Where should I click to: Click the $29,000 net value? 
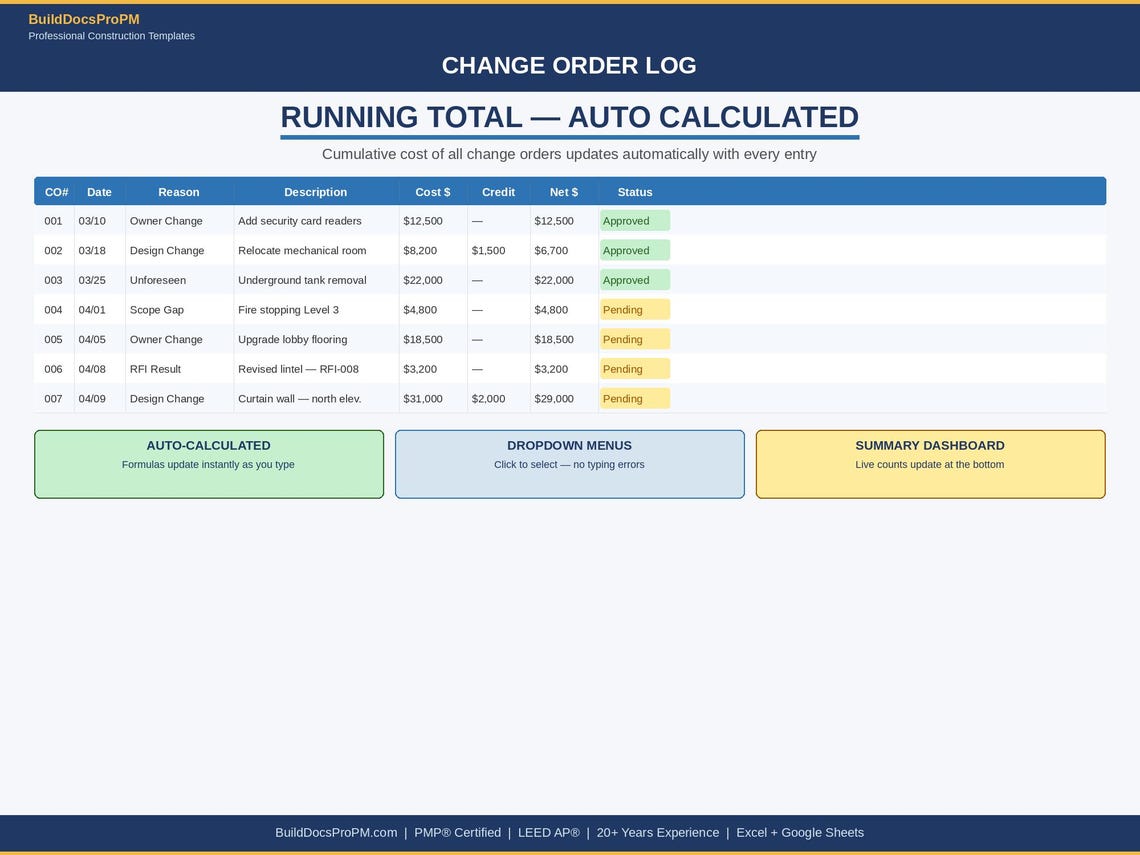(x=553, y=398)
